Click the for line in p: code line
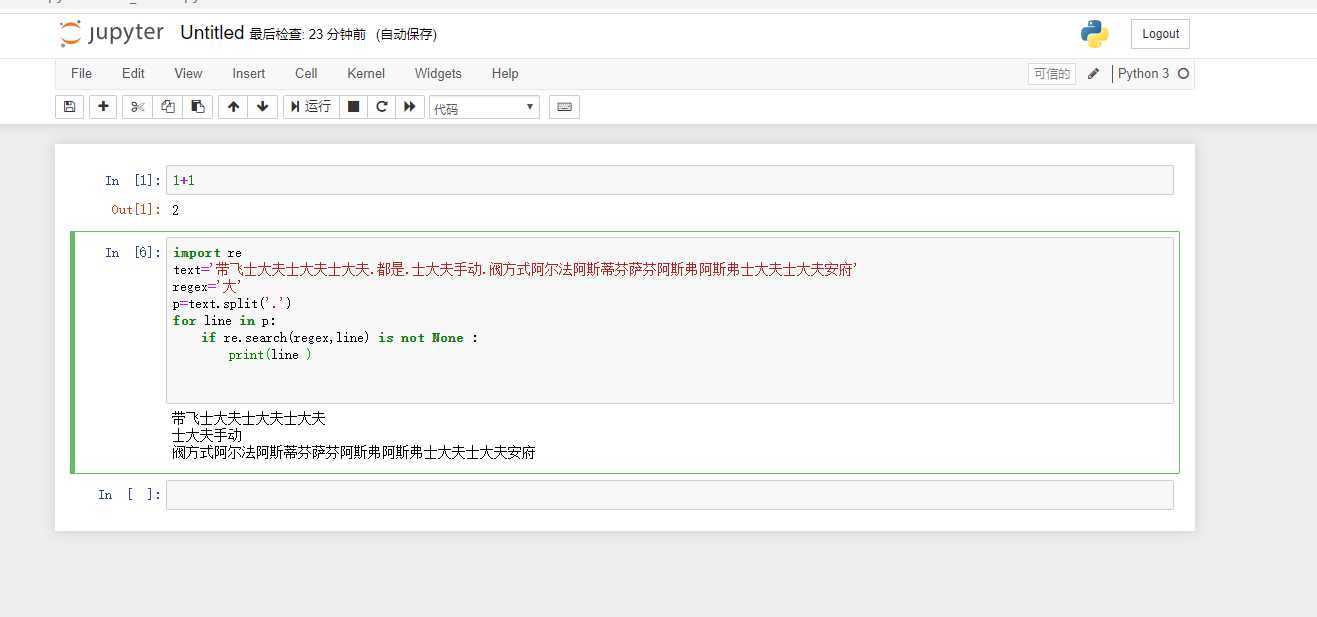Image resolution: width=1317 pixels, height=617 pixels. pyautogui.click(x=224, y=321)
